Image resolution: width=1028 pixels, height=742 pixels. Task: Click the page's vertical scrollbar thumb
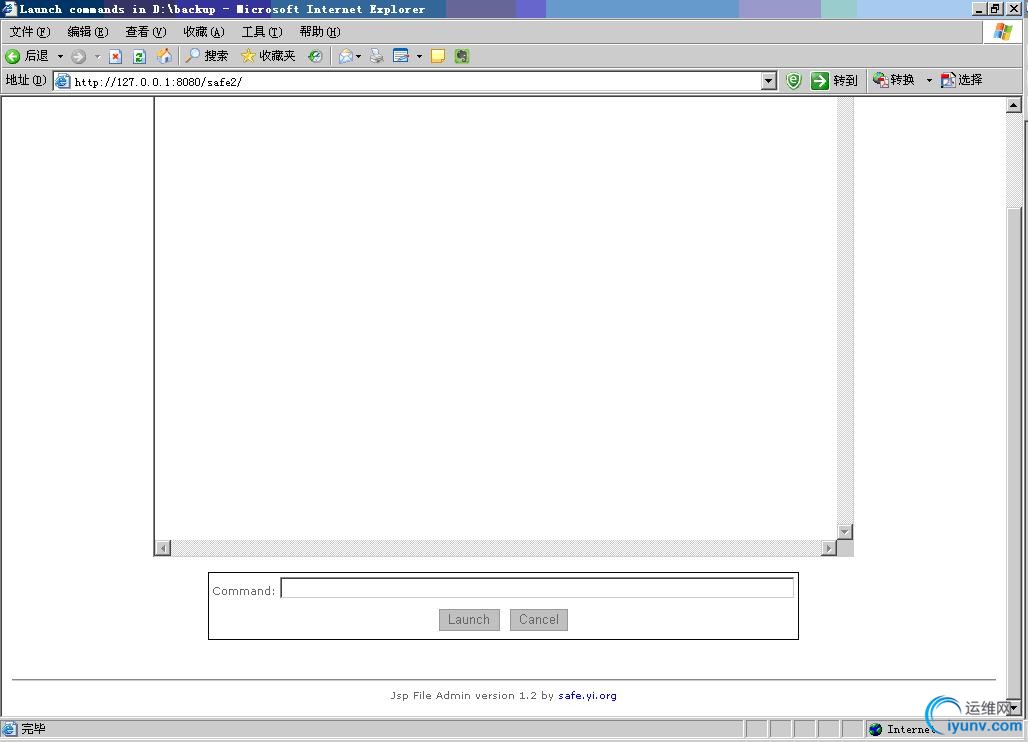1014,452
